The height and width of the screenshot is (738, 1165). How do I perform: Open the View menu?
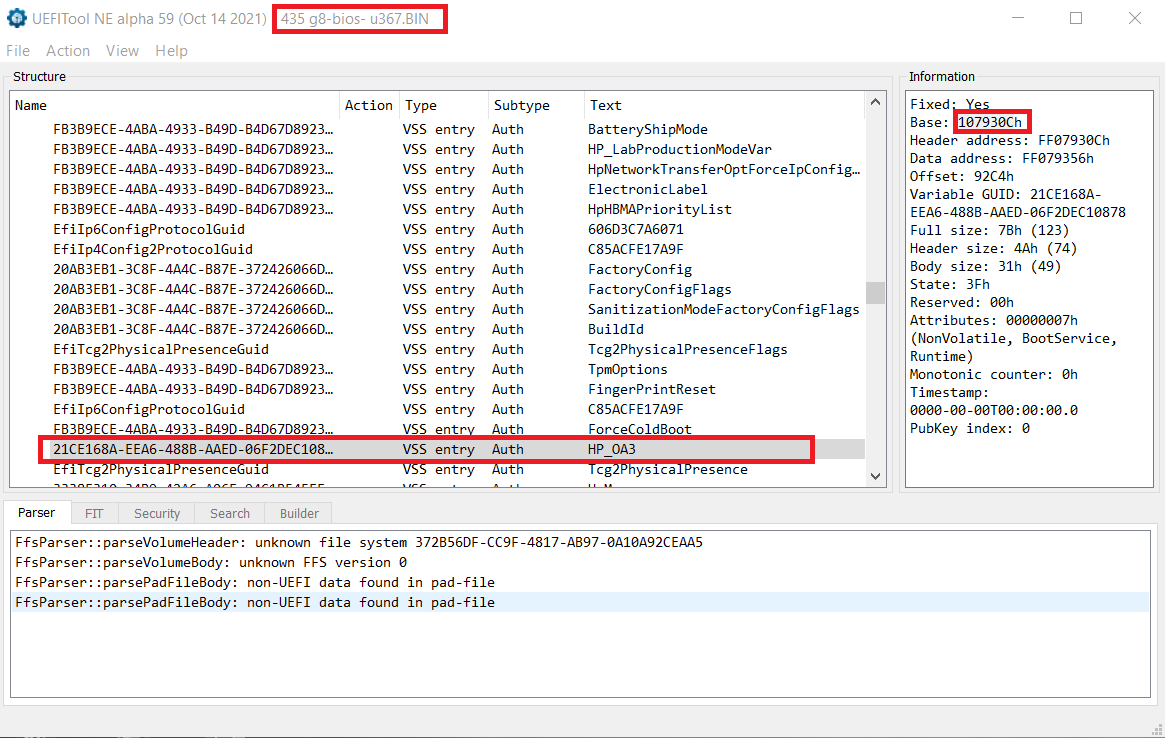coord(122,51)
